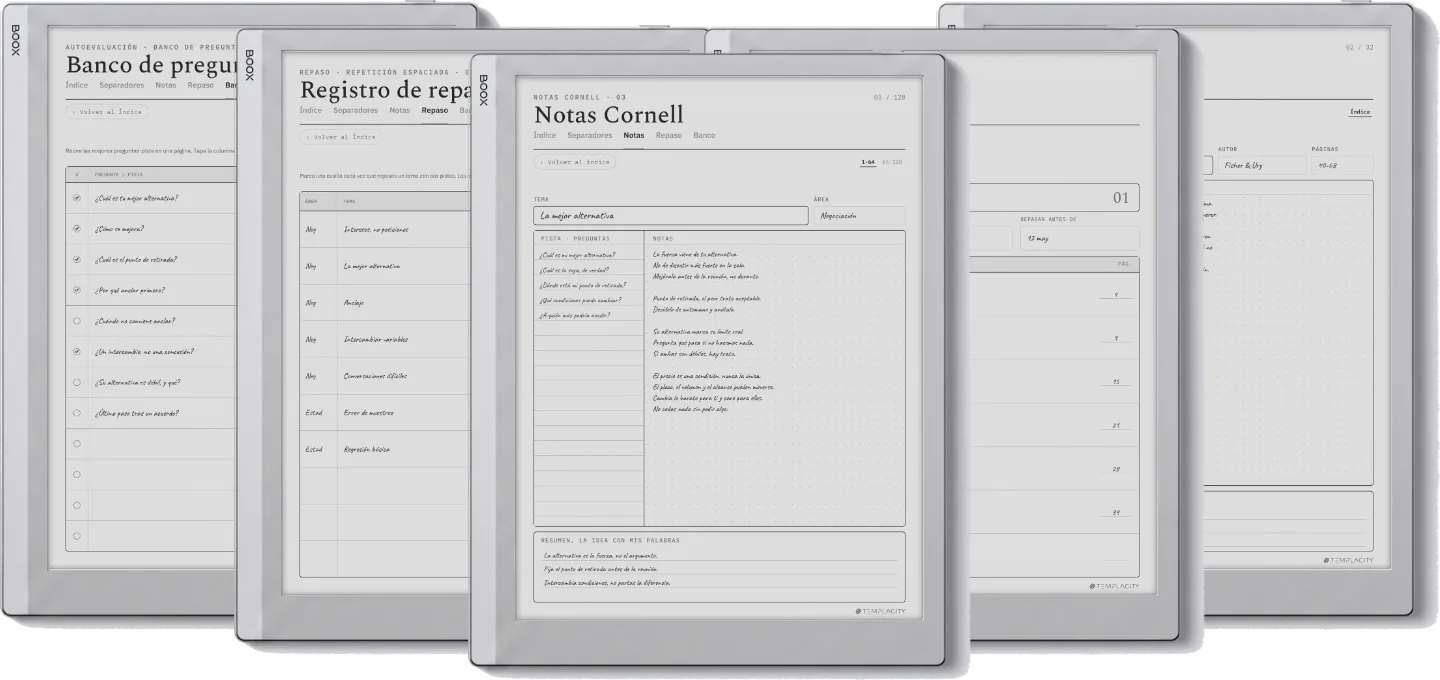Open Notas tab on Banco de preguntas page
This screenshot has height=680, width=1440.
pos(166,85)
